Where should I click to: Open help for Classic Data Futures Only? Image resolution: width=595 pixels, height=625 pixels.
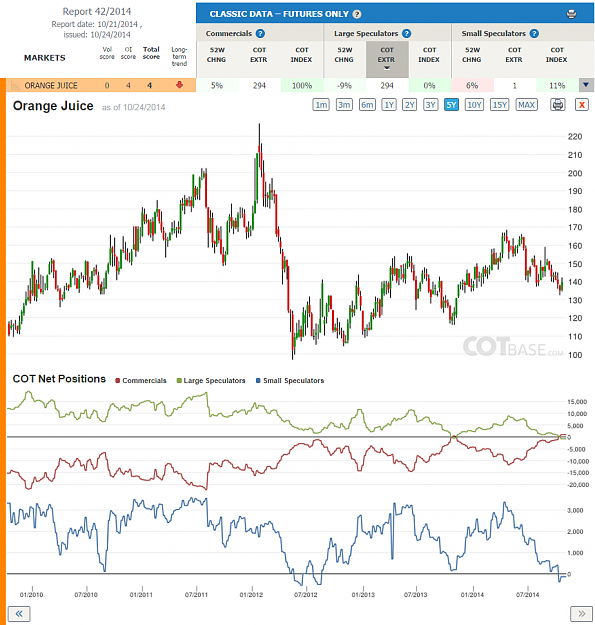[x=357, y=14]
